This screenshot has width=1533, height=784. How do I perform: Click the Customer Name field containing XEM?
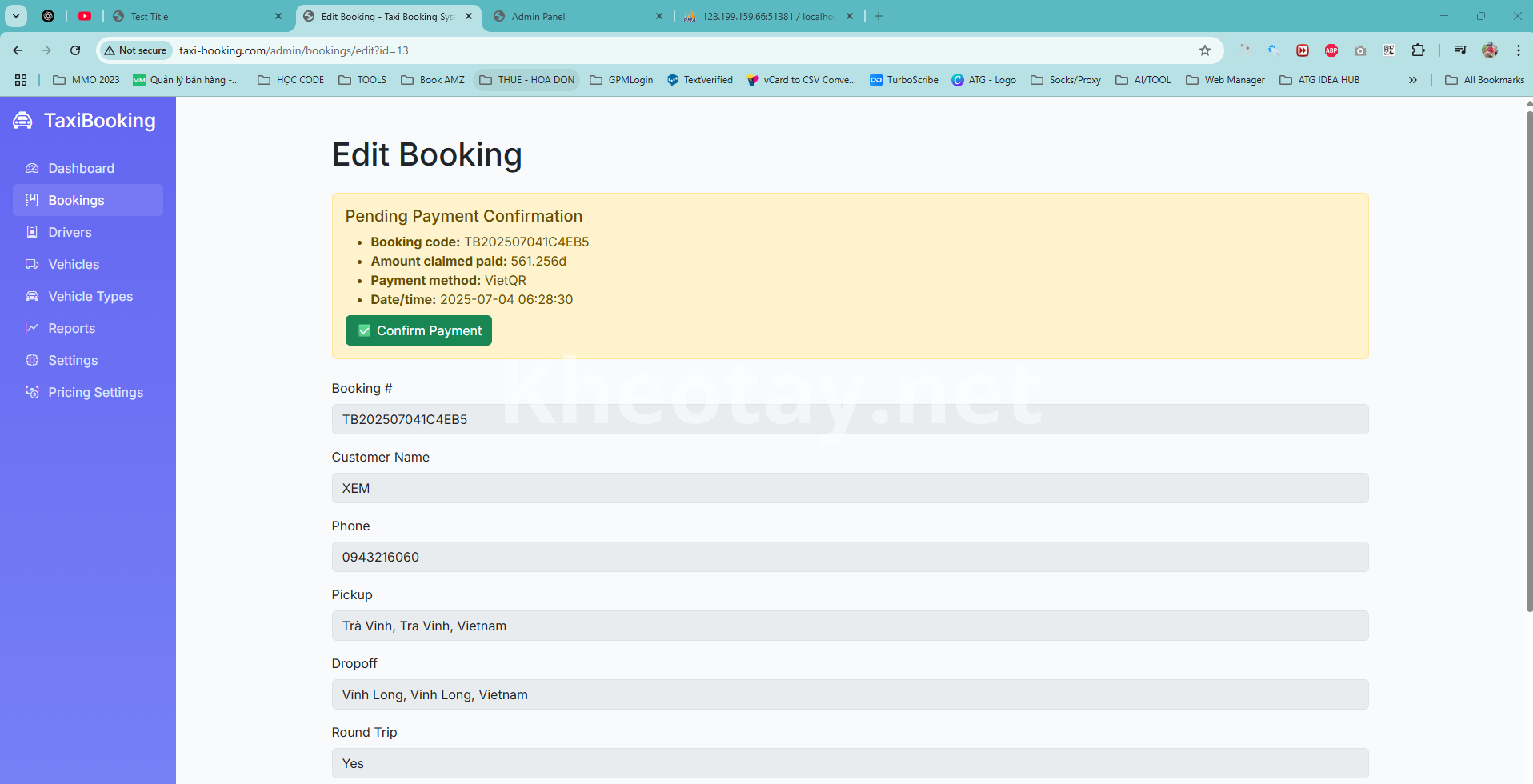849,488
